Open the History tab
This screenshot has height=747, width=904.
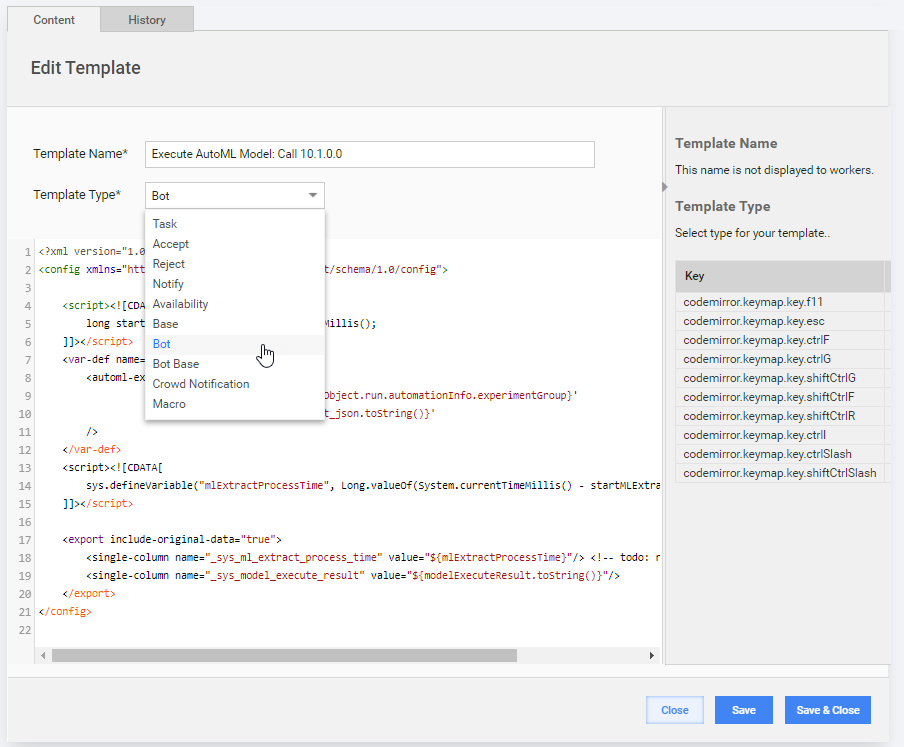tap(147, 20)
